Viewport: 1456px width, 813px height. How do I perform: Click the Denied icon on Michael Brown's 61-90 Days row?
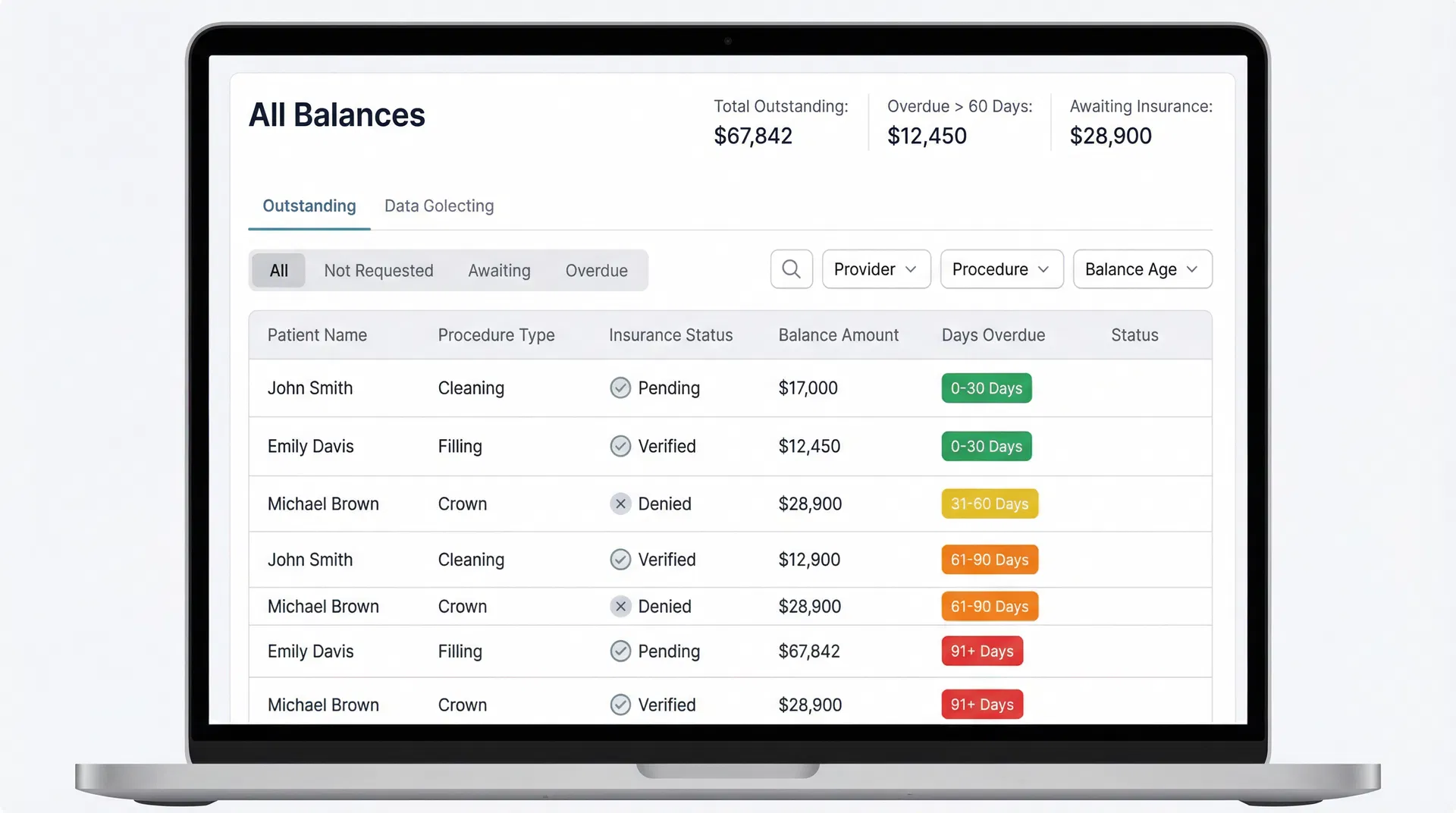tap(620, 606)
